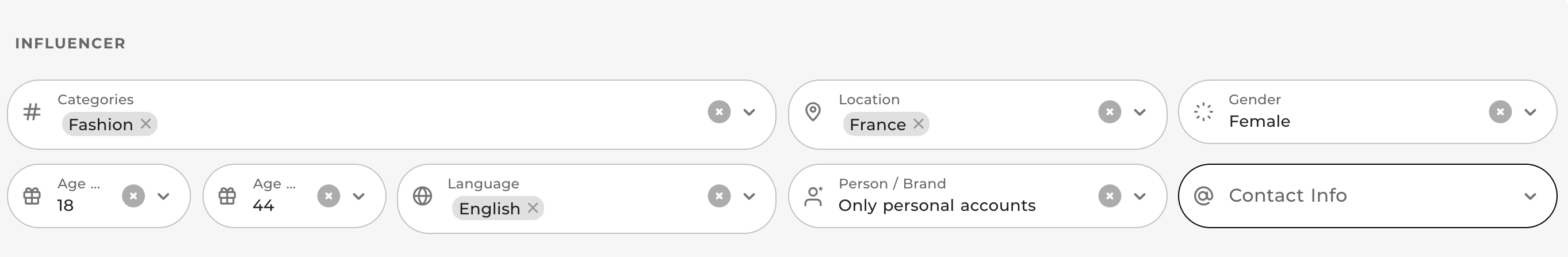Remove the Fashion category tag
The height and width of the screenshot is (257, 1568).
[x=146, y=124]
